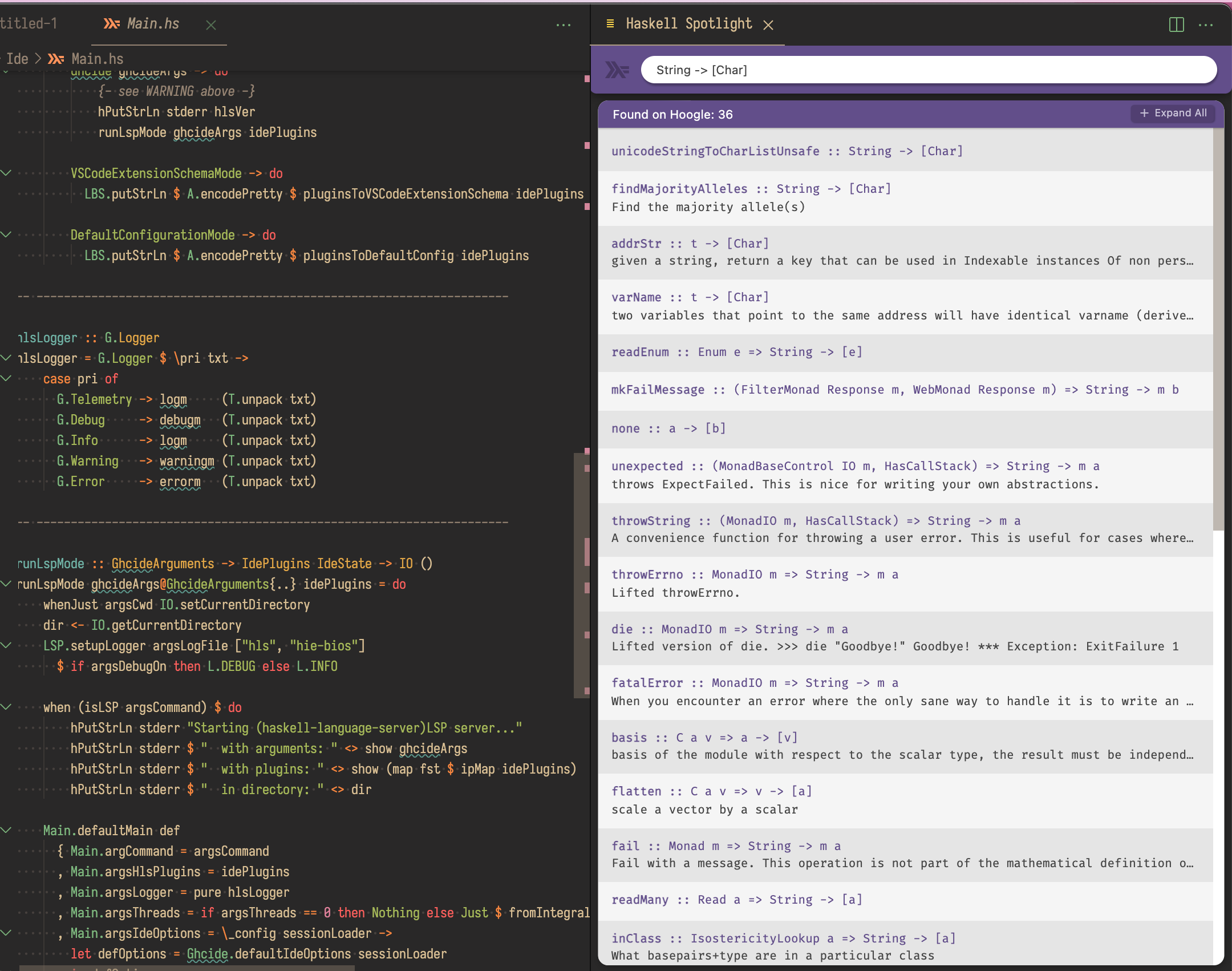Open unicodeStringToCharListUnsafe result
The image size is (1232, 971).
[x=905, y=151]
